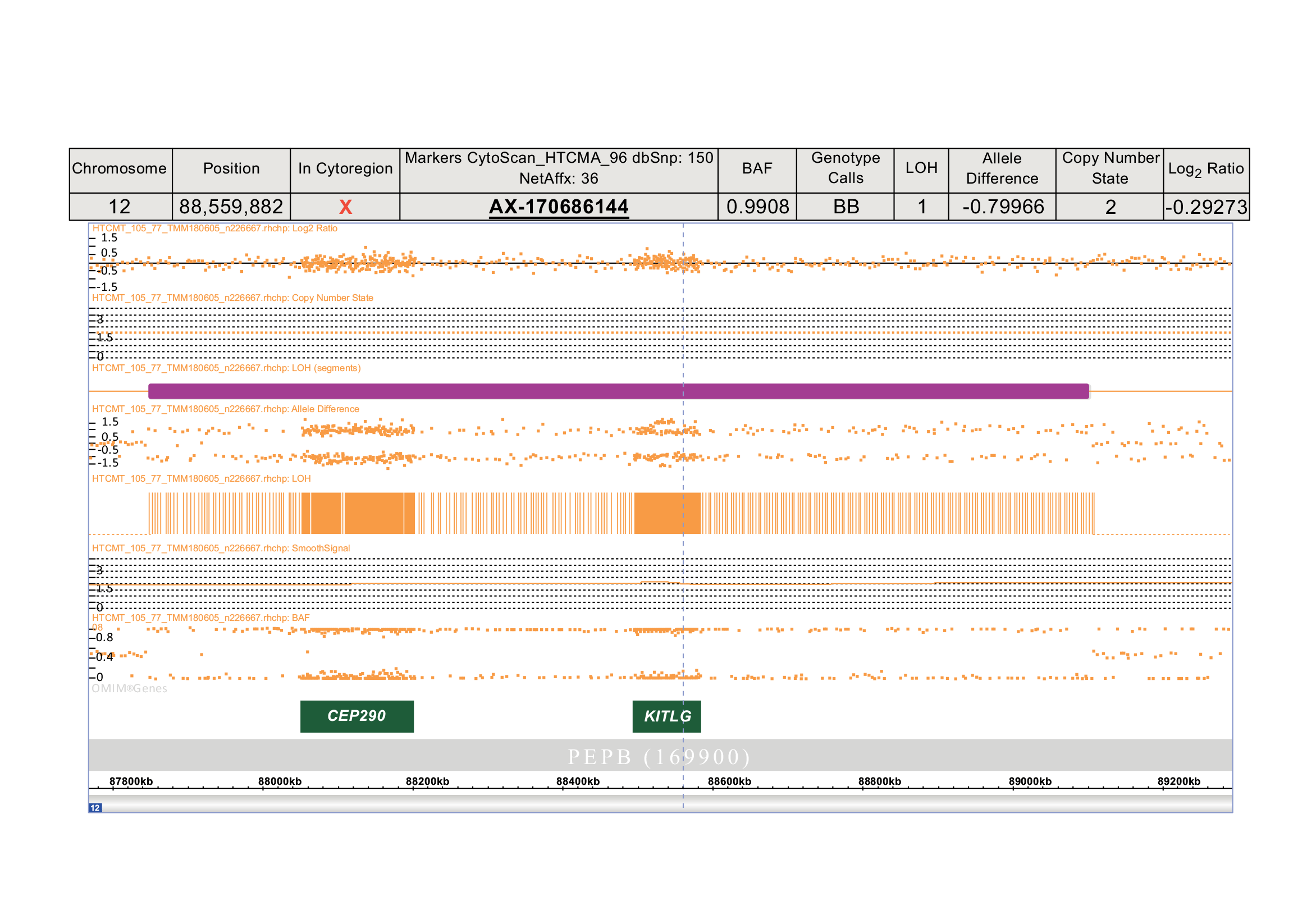The width and height of the screenshot is (1316, 914).
Task: Click the Position value 88,559,882
Action: tap(231, 207)
